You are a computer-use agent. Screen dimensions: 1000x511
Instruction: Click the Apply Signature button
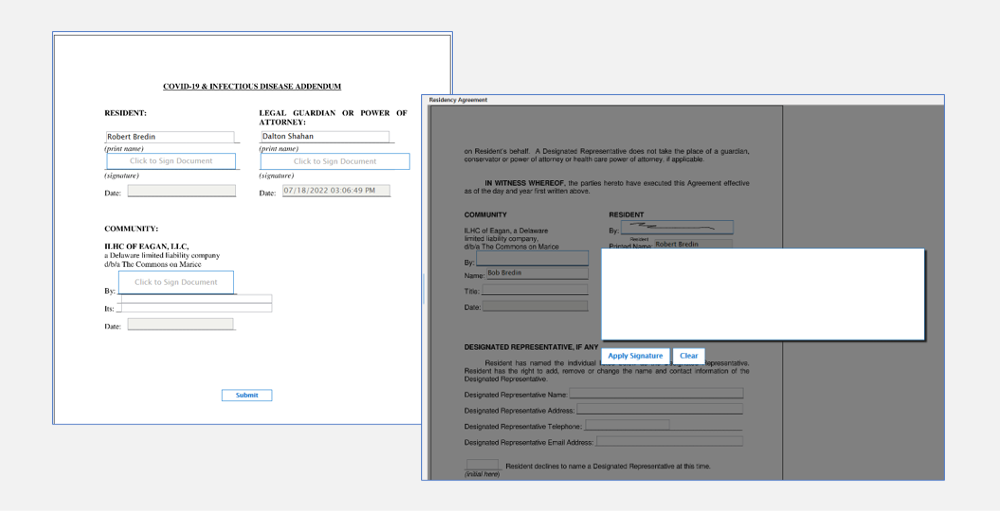[x=635, y=356]
